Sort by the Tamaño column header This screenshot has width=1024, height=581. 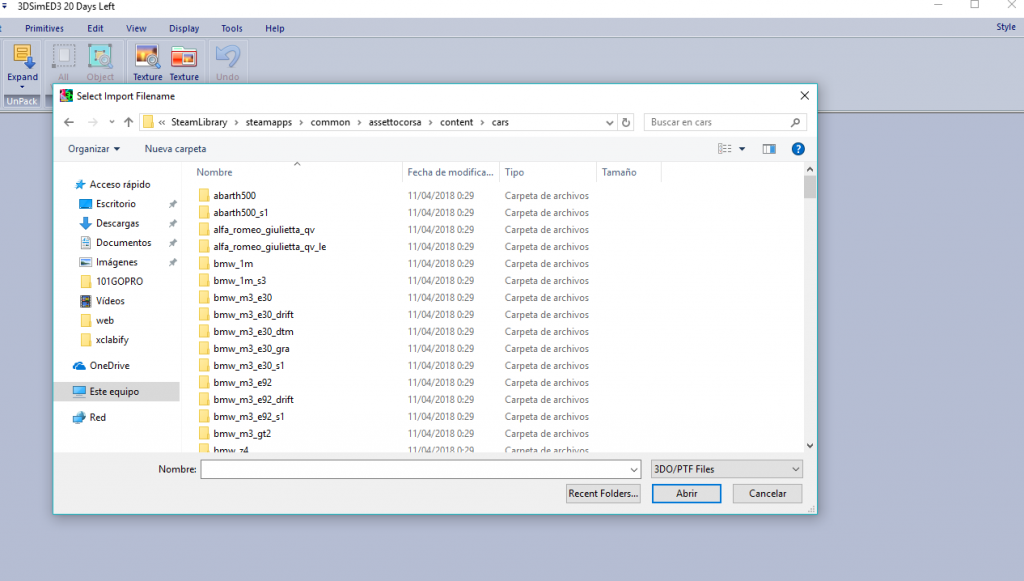(619, 172)
